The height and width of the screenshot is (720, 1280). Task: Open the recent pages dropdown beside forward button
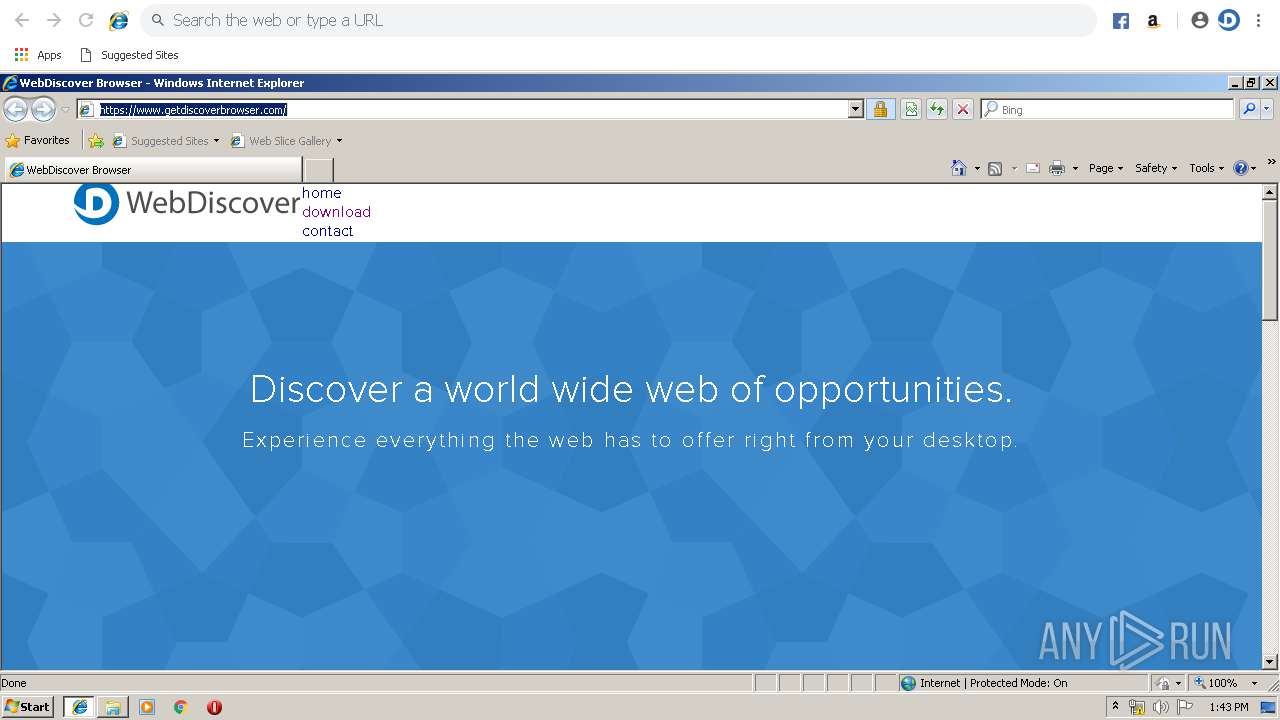tap(65, 110)
